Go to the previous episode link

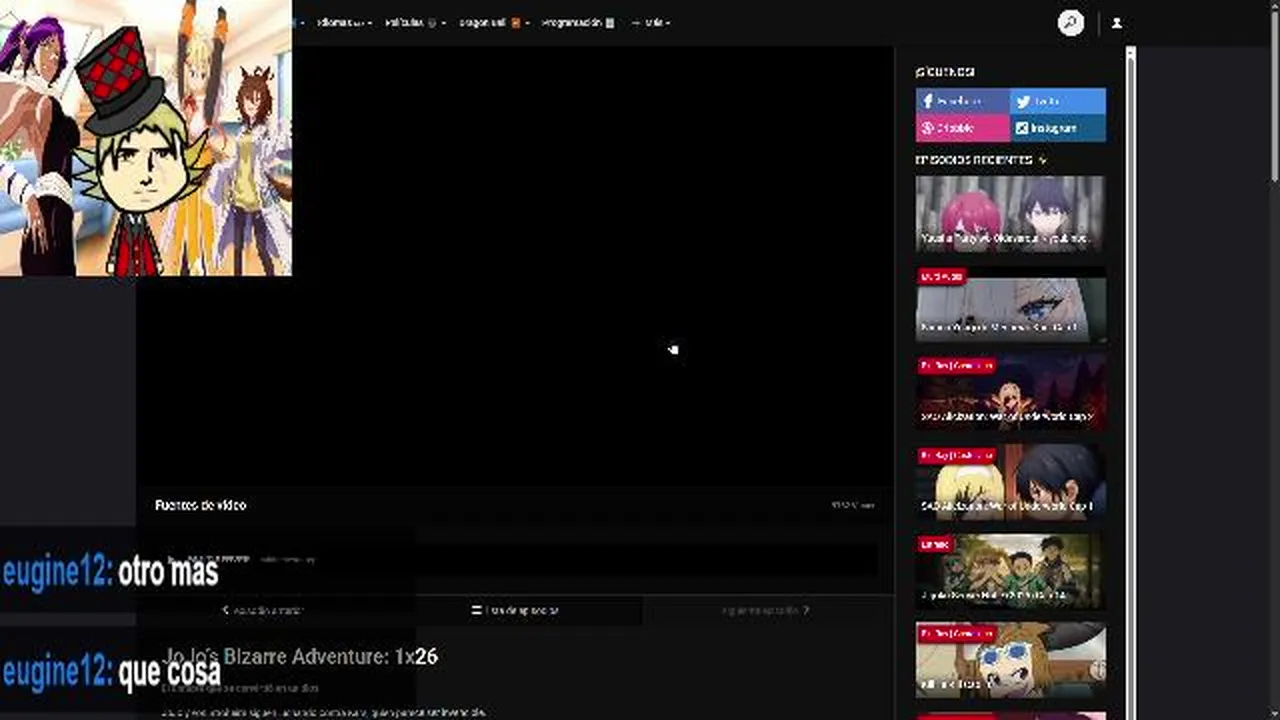click(x=263, y=610)
